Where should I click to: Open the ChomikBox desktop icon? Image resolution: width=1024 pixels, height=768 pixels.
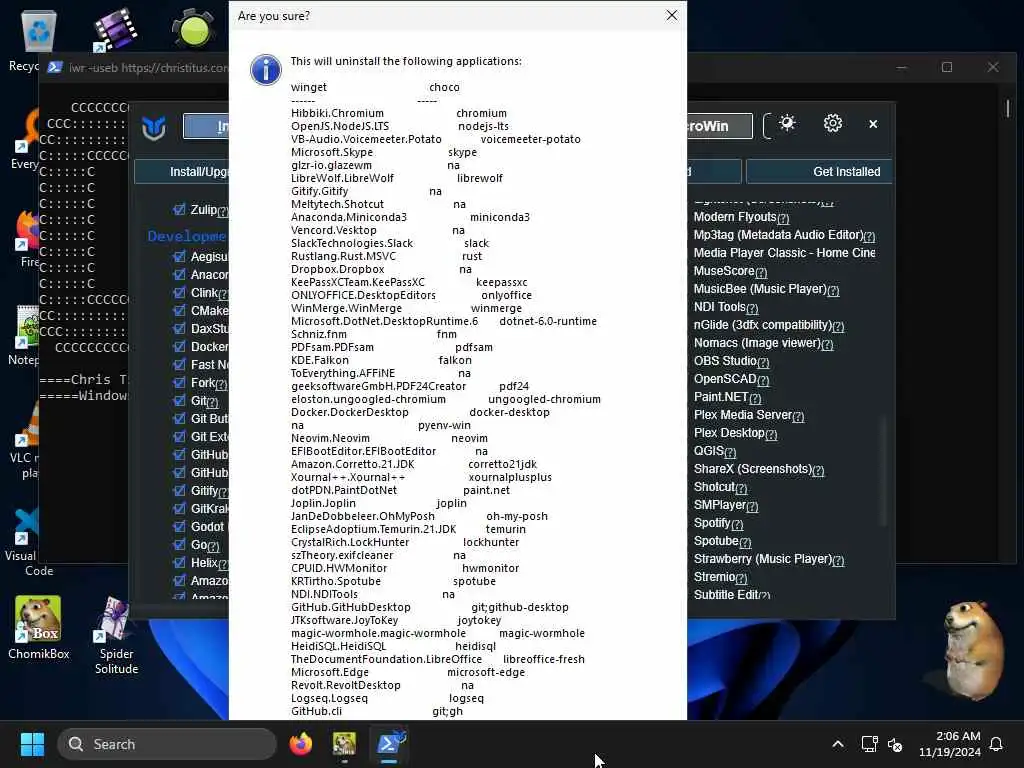pos(39,627)
